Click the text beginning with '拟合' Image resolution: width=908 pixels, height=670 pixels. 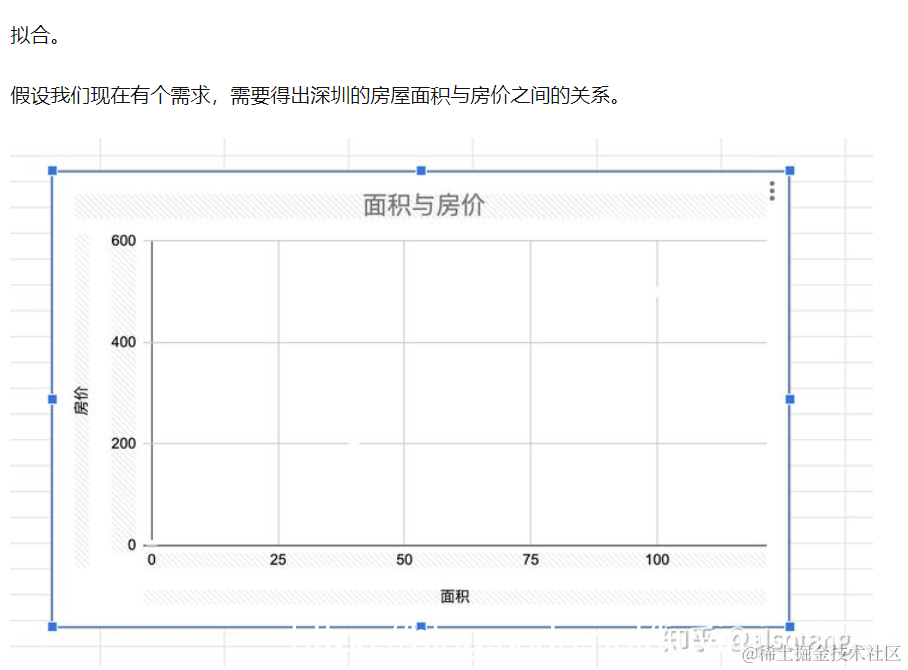point(30,35)
